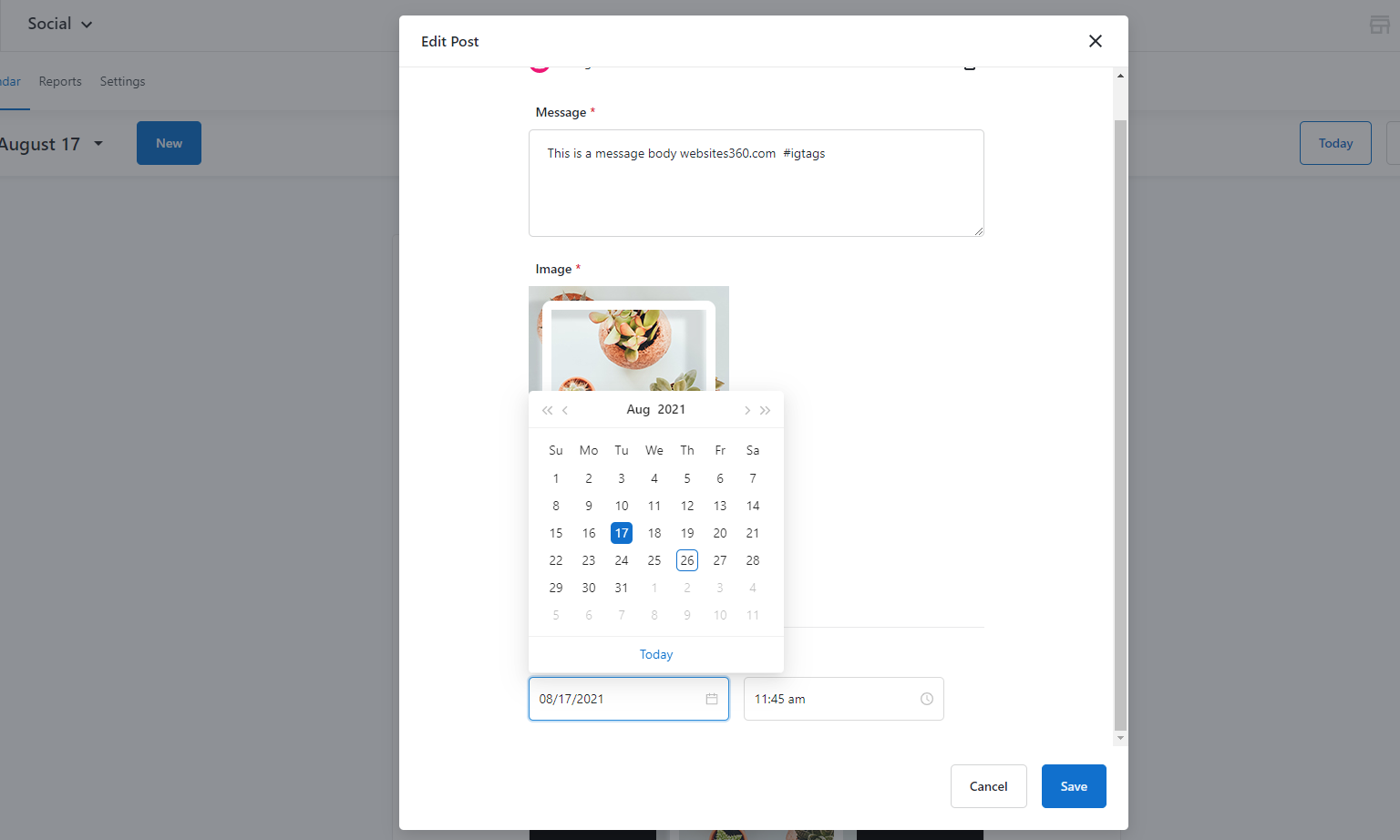This screenshot has width=1400, height=840.
Task: Select the Aug month label in picker
Action: click(638, 409)
